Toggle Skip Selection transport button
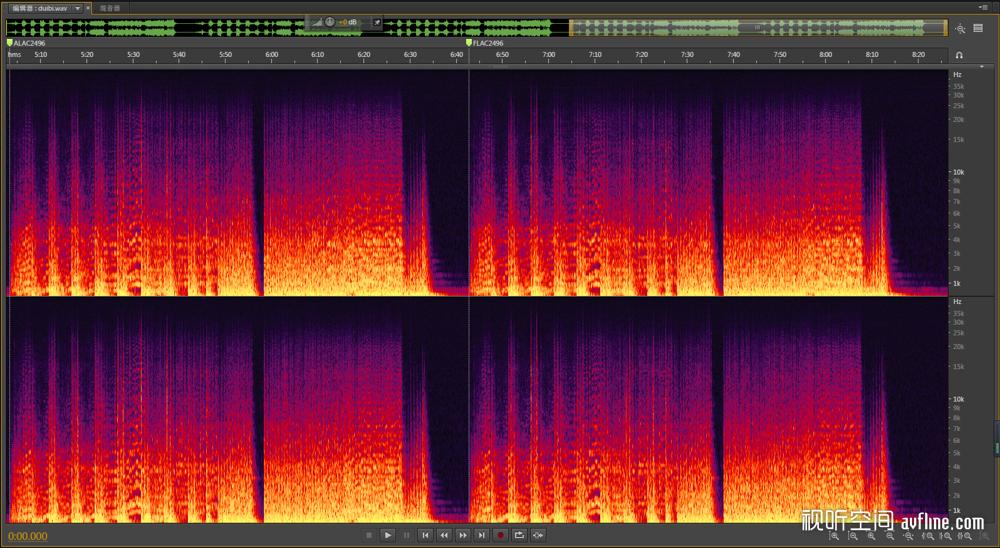Image resolution: width=1000 pixels, height=548 pixels. [x=538, y=535]
